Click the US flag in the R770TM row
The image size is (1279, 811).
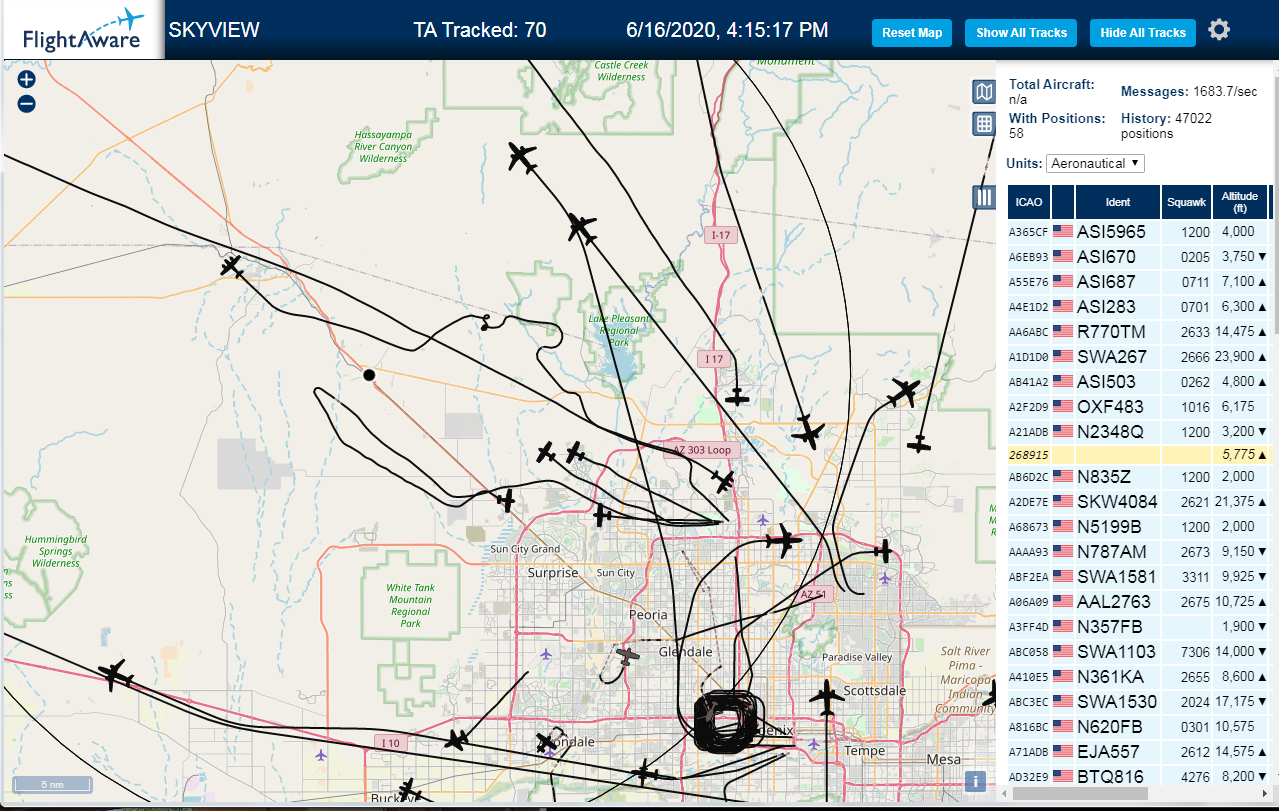pyautogui.click(x=1063, y=332)
